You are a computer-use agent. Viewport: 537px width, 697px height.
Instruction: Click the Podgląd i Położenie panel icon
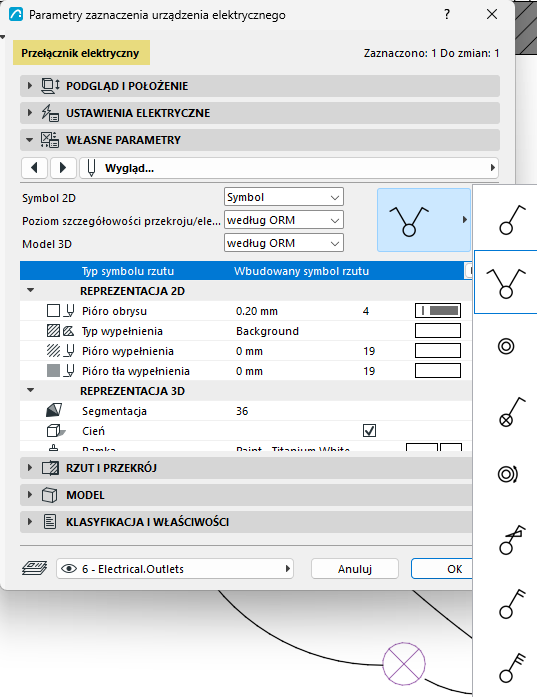click(x=50, y=86)
